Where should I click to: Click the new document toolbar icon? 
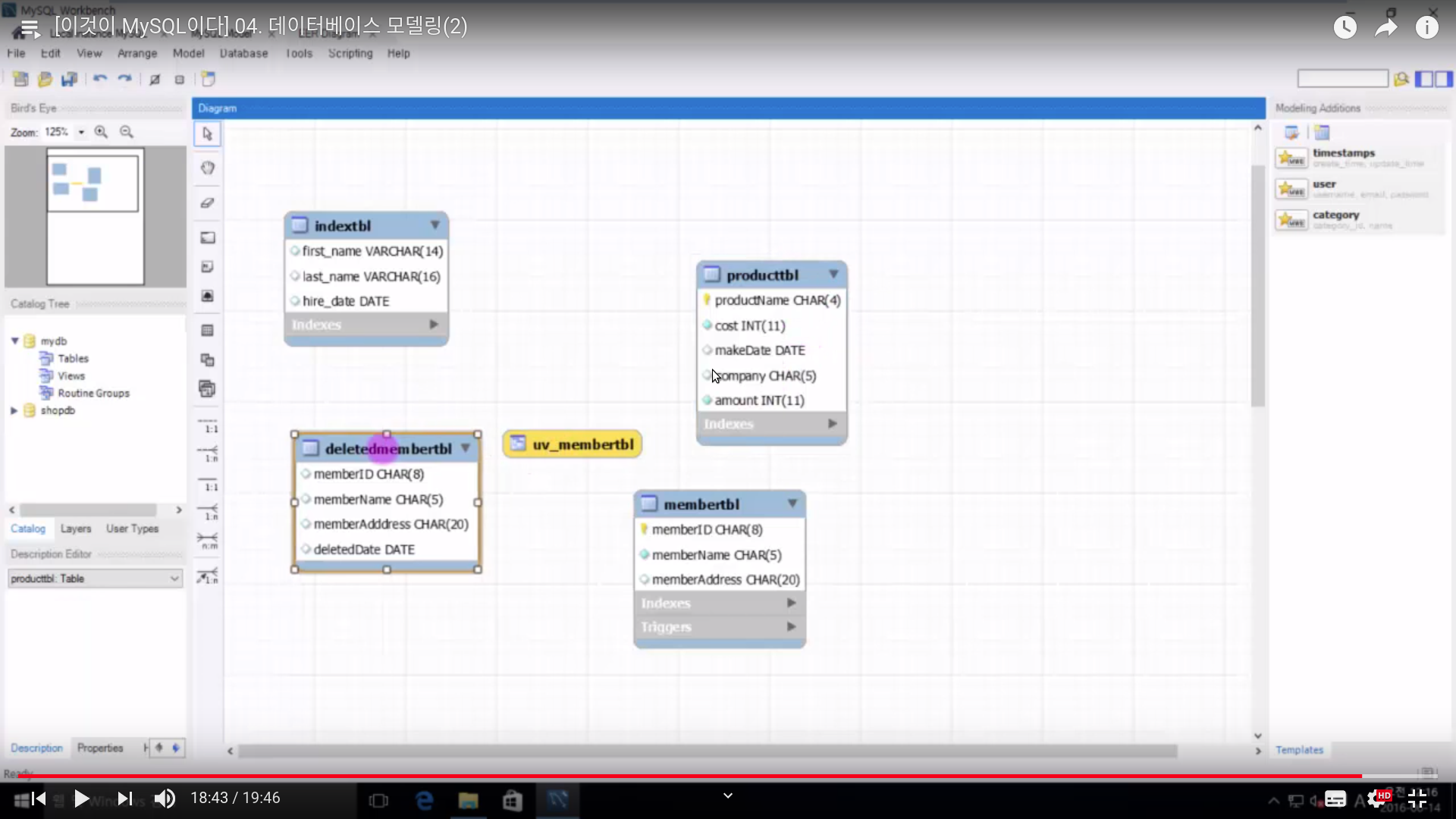[20, 79]
